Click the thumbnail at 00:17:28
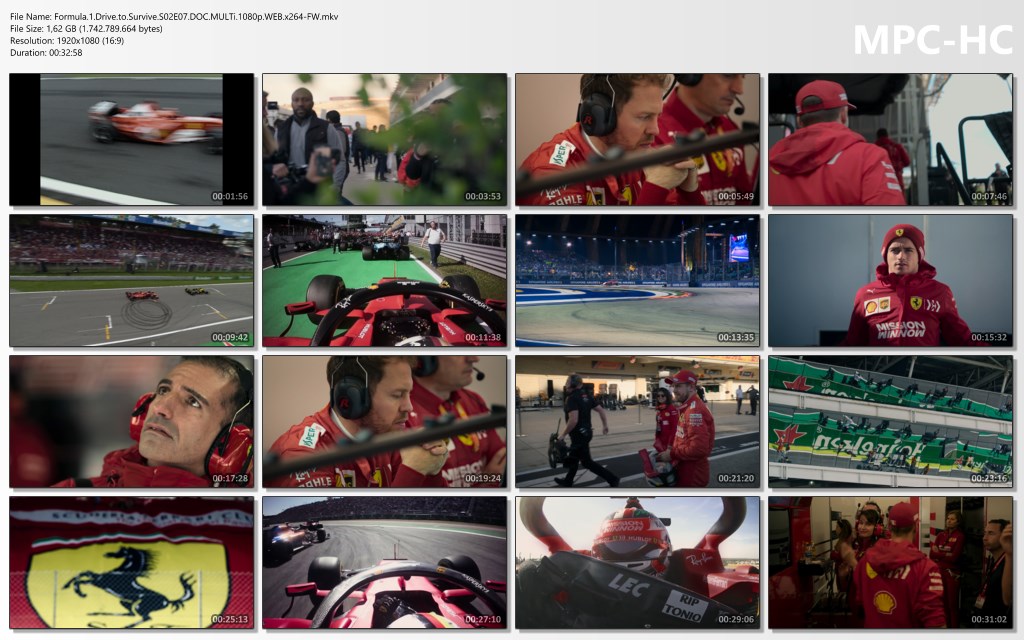Viewport: 1024px width, 640px height. coord(131,421)
